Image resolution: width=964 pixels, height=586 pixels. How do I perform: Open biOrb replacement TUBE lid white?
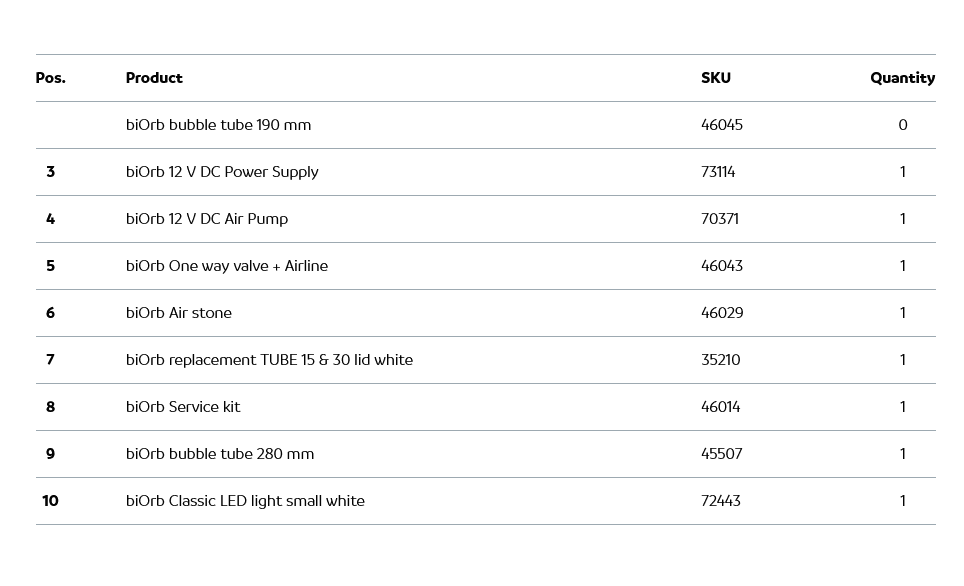click(x=269, y=360)
